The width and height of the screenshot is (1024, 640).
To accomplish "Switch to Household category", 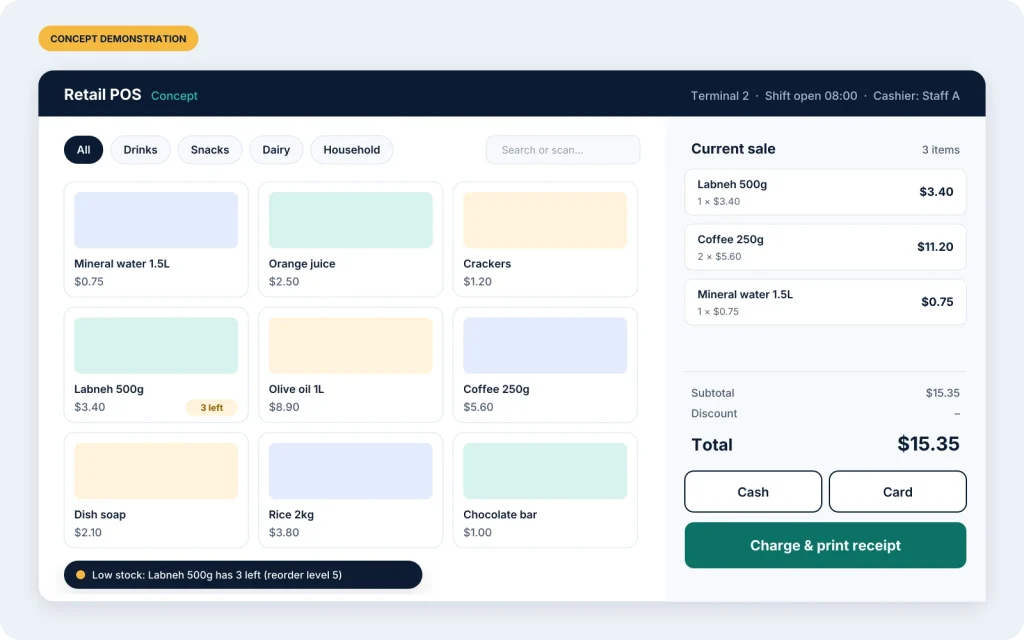I will [351, 150].
